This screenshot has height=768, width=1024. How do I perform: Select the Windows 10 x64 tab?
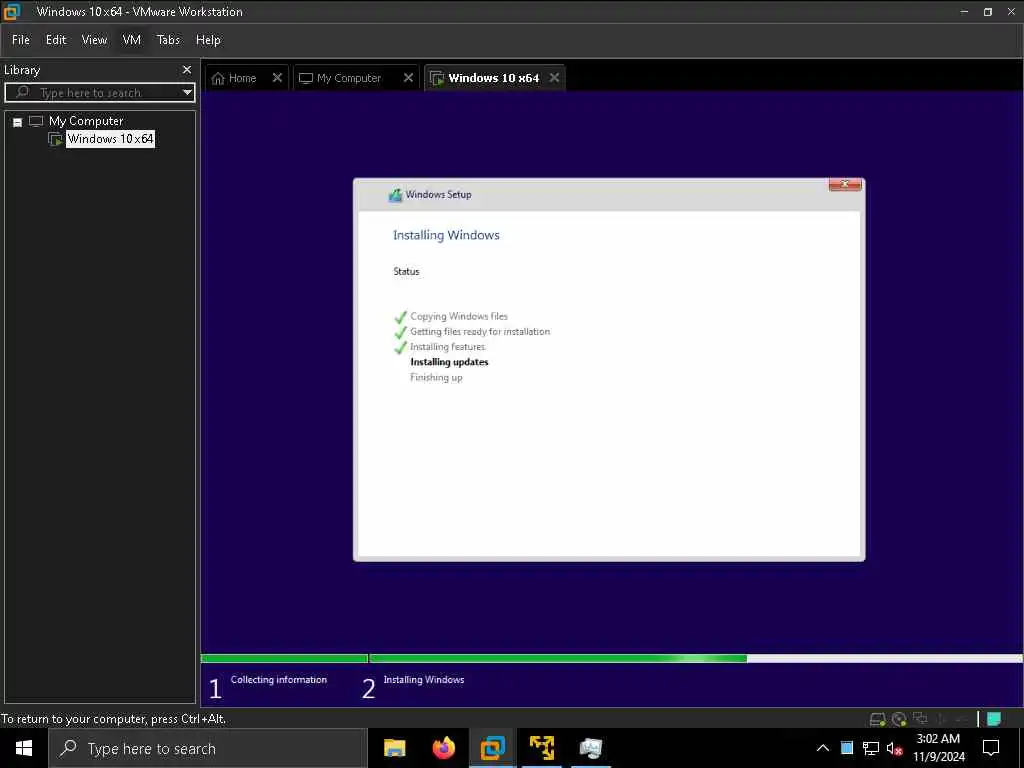[494, 78]
